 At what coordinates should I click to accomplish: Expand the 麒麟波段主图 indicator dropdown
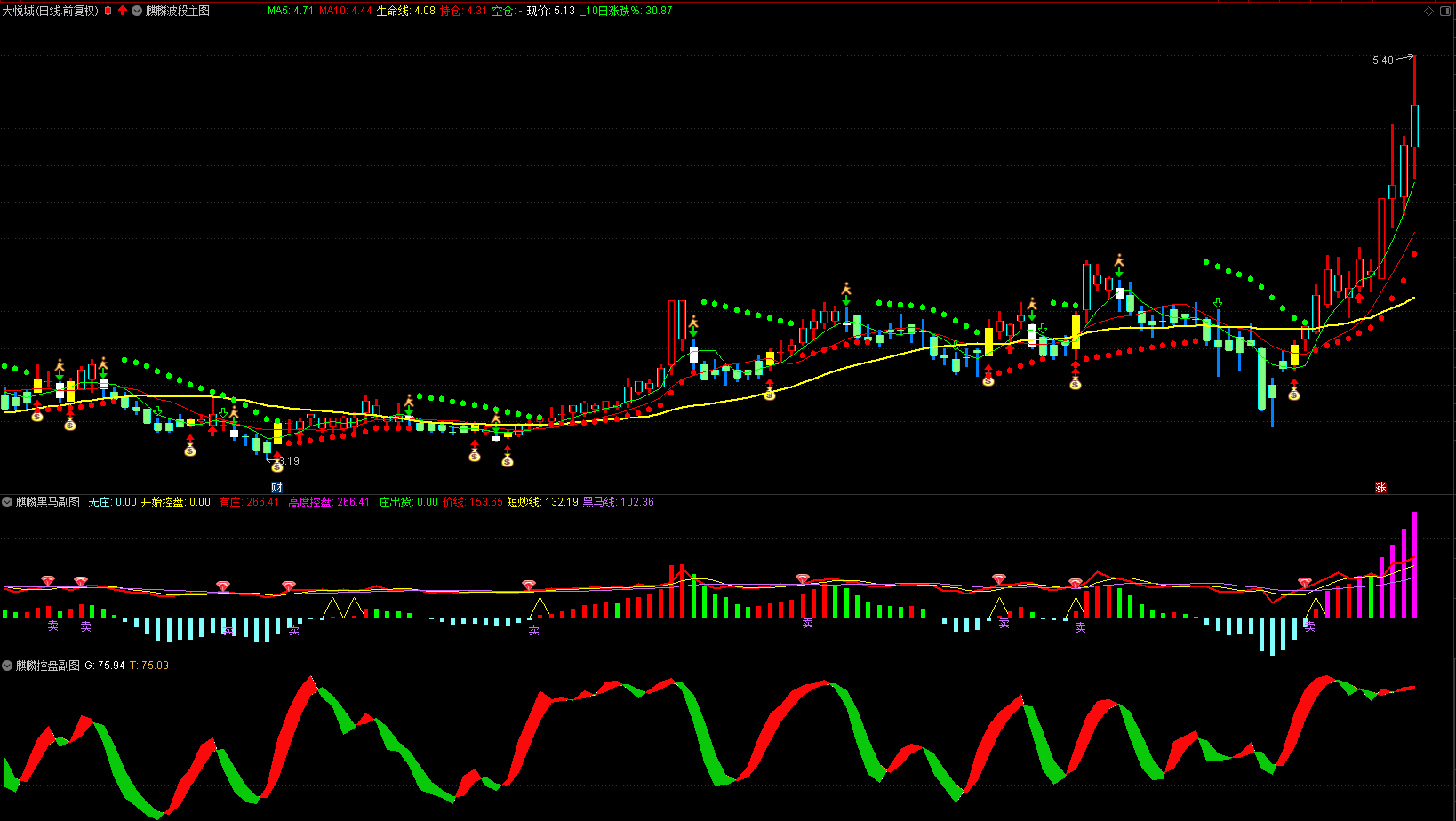(x=137, y=11)
